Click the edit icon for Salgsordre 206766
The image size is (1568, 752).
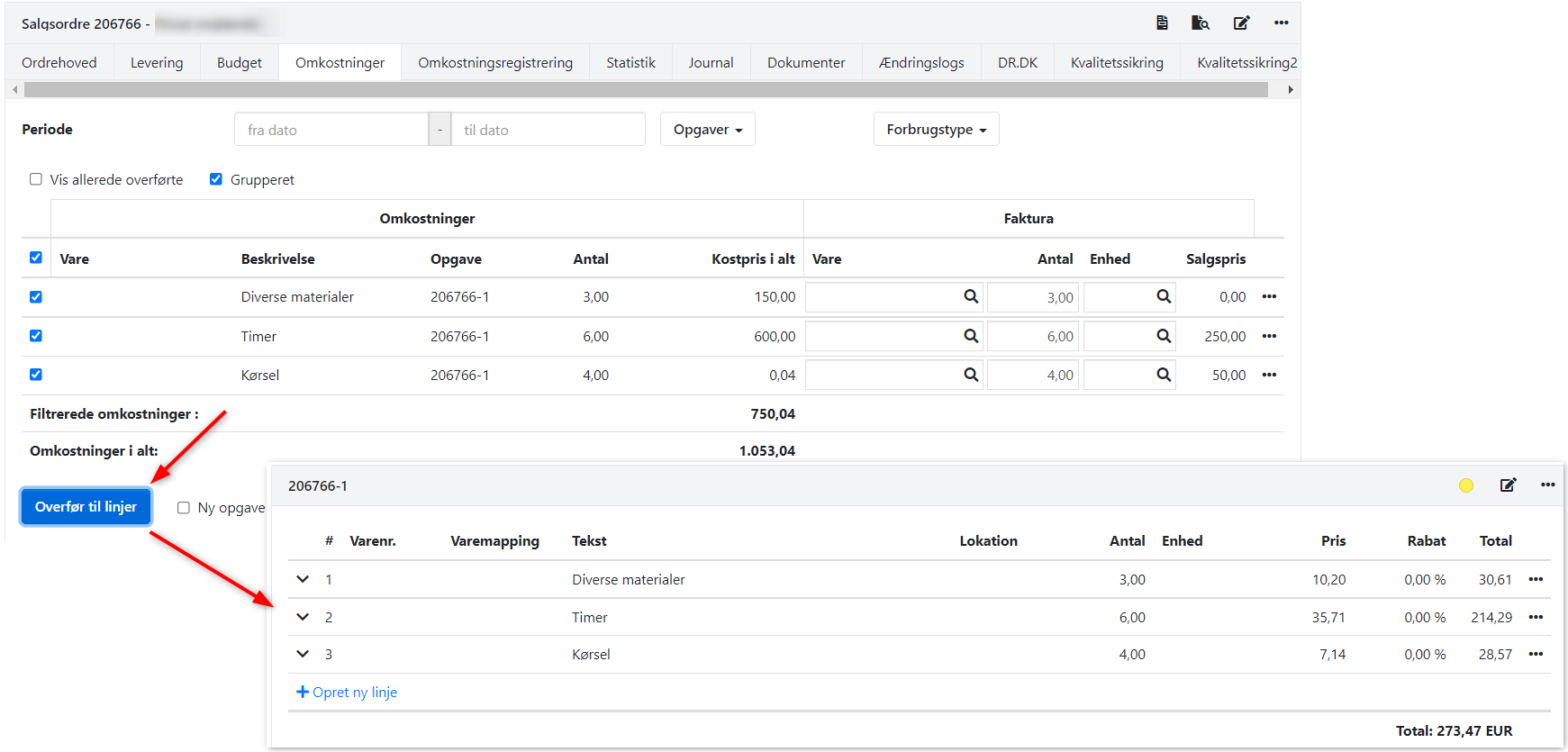click(1241, 23)
